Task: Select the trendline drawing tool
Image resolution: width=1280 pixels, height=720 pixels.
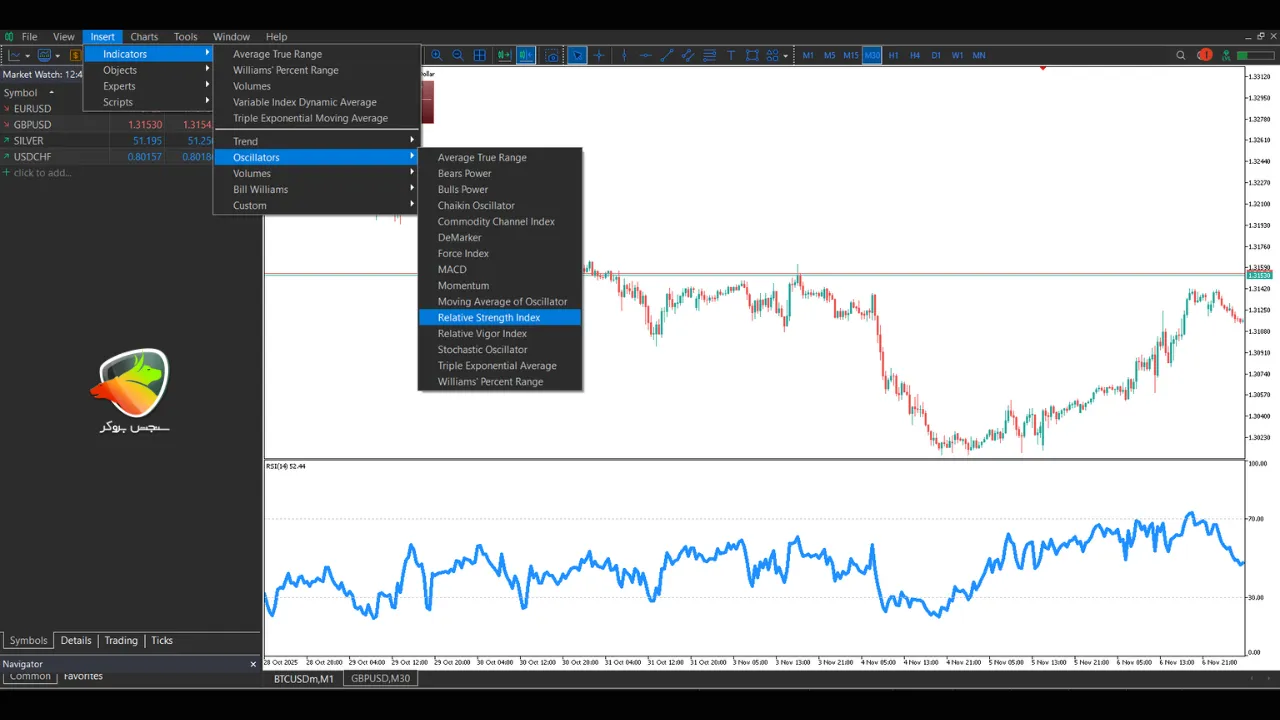Action: (x=667, y=55)
